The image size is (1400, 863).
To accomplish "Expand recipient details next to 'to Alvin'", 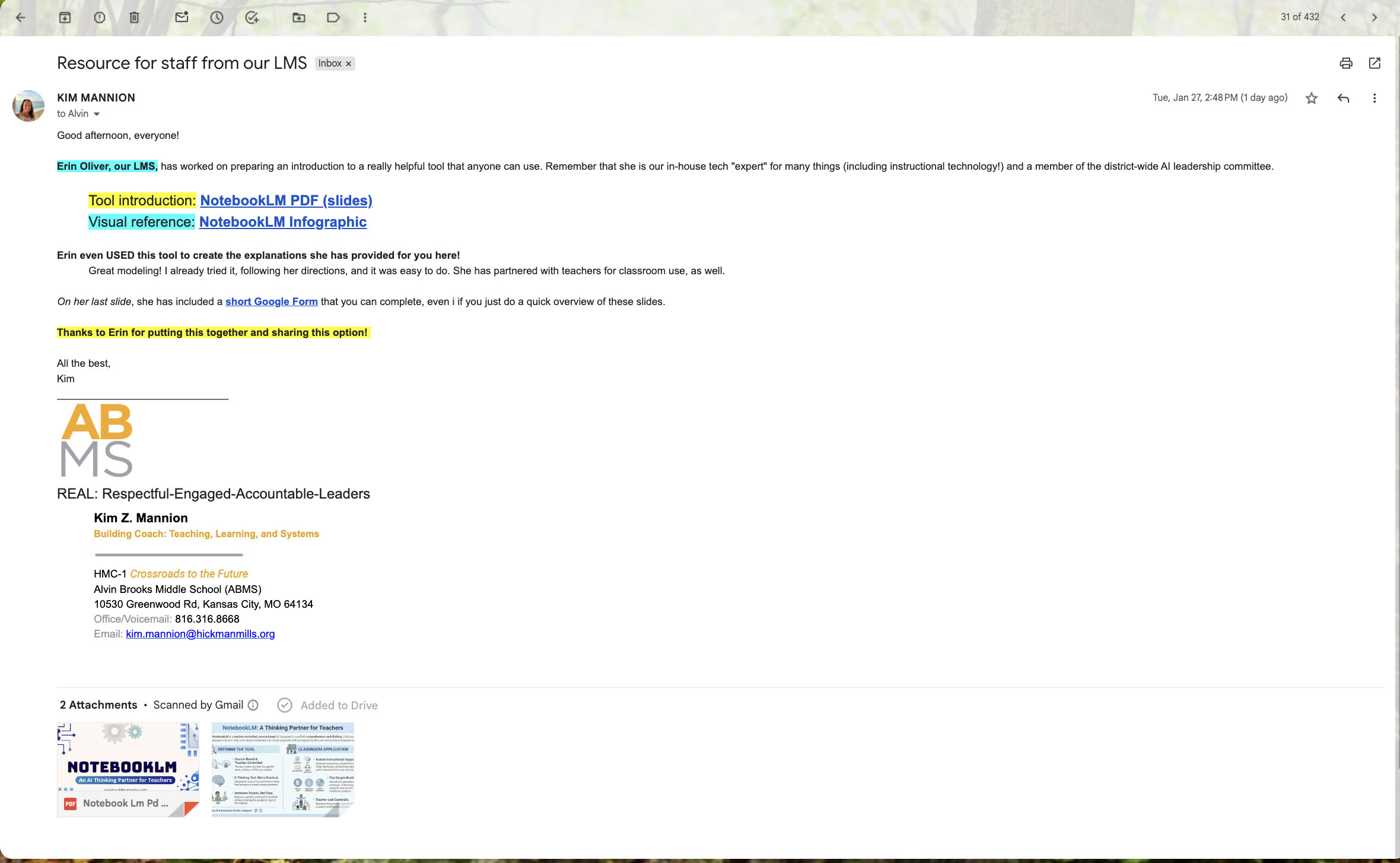I will pyautogui.click(x=97, y=114).
